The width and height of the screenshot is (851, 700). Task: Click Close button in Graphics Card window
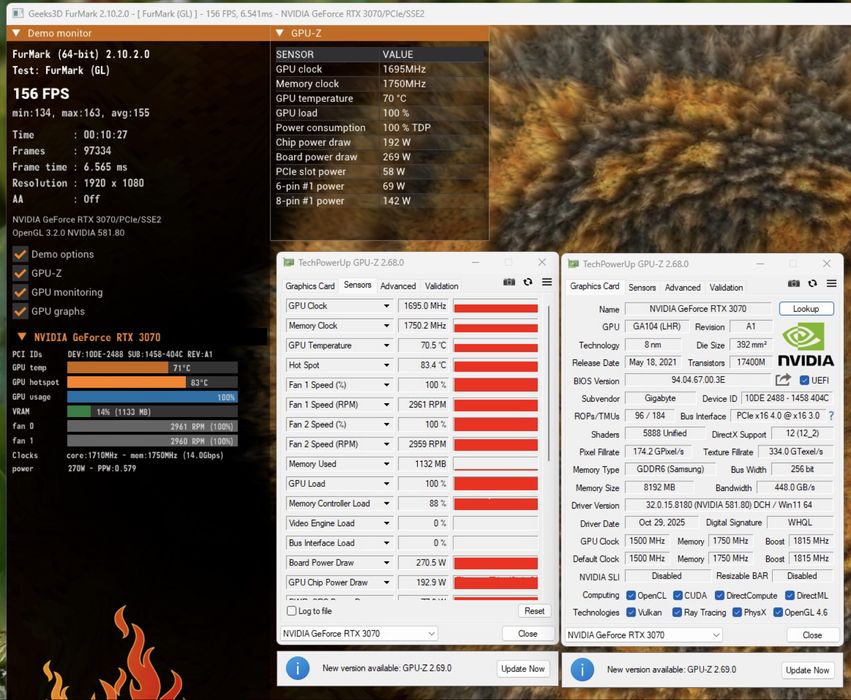812,635
